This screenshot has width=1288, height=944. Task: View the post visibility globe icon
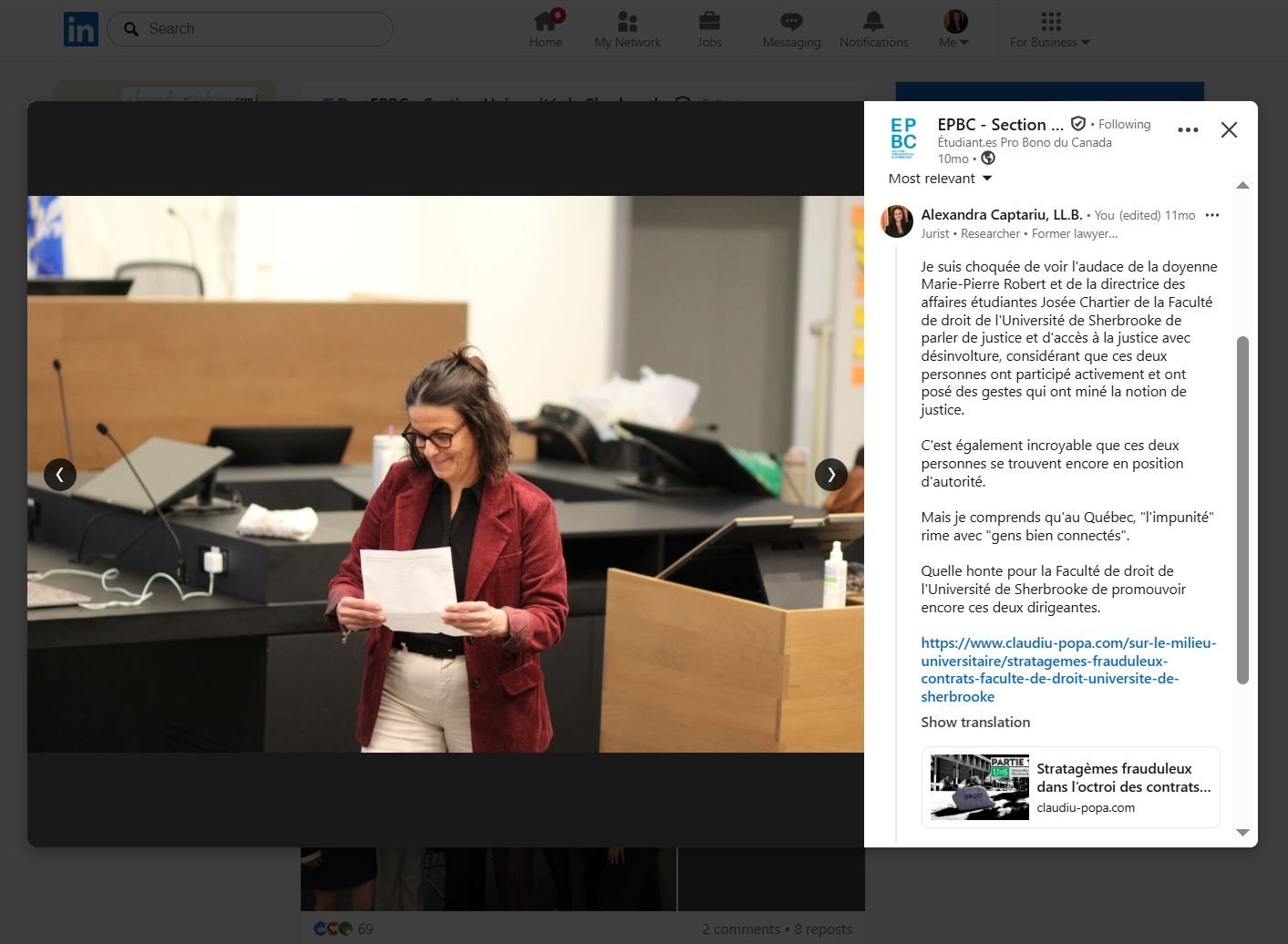coord(988,159)
